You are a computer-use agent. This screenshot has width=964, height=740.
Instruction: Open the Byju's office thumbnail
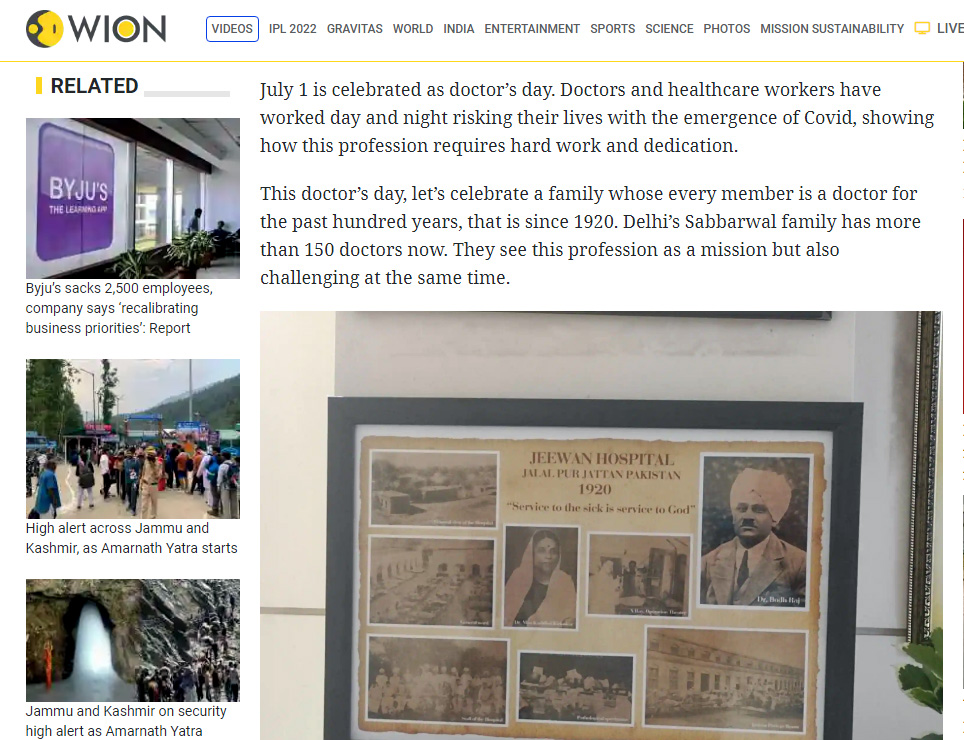[133, 198]
